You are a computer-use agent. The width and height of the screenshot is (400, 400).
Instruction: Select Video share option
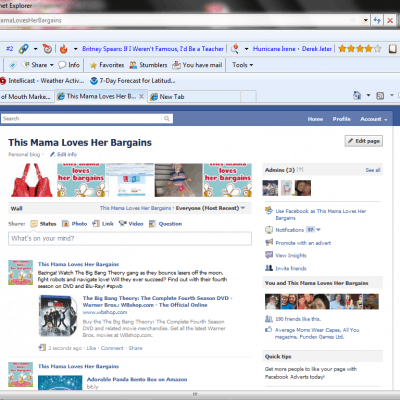pyautogui.click(x=131, y=224)
